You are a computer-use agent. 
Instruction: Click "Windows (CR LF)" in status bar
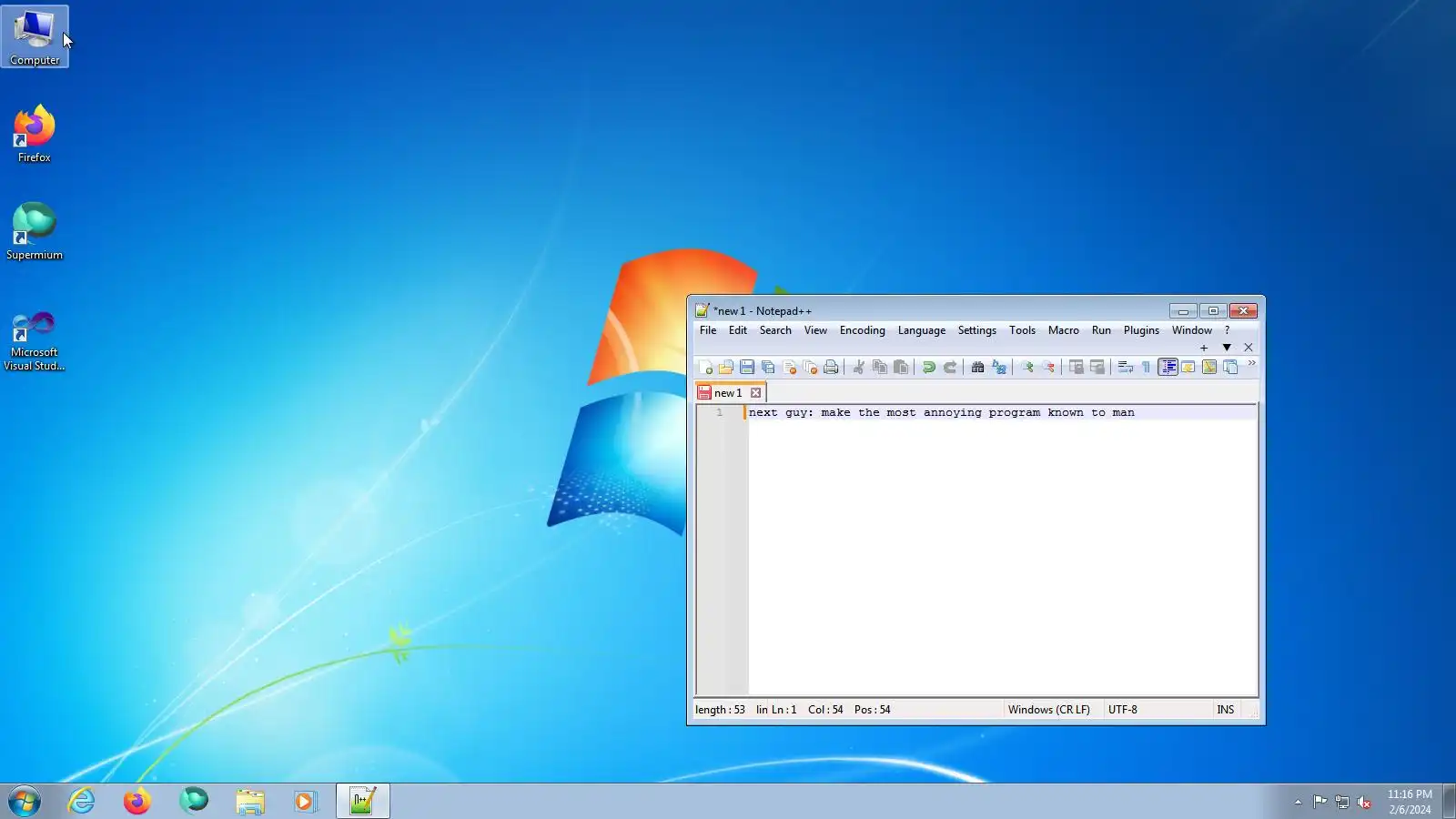tap(1048, 710)
